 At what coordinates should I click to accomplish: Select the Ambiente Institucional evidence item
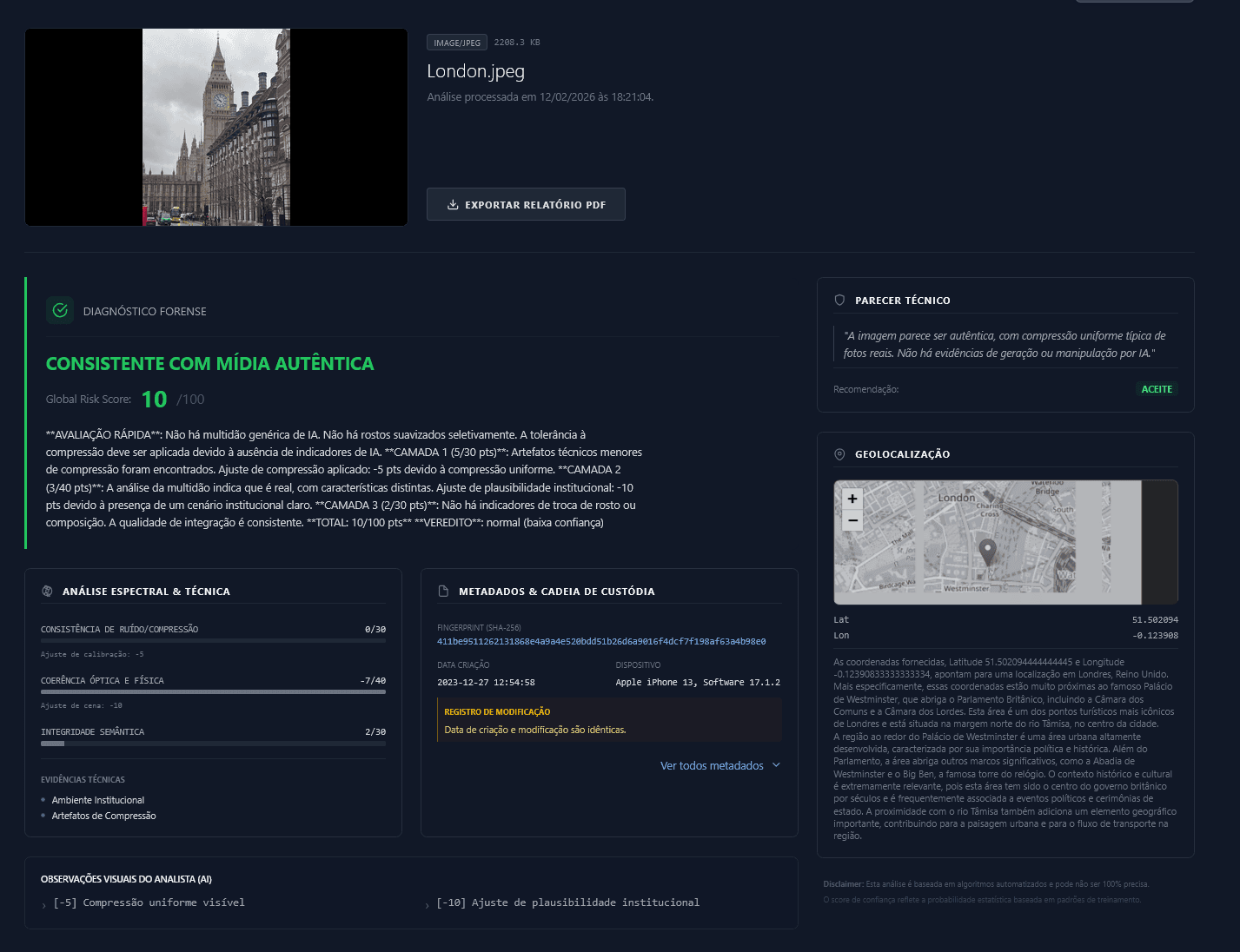coord(98,800)
